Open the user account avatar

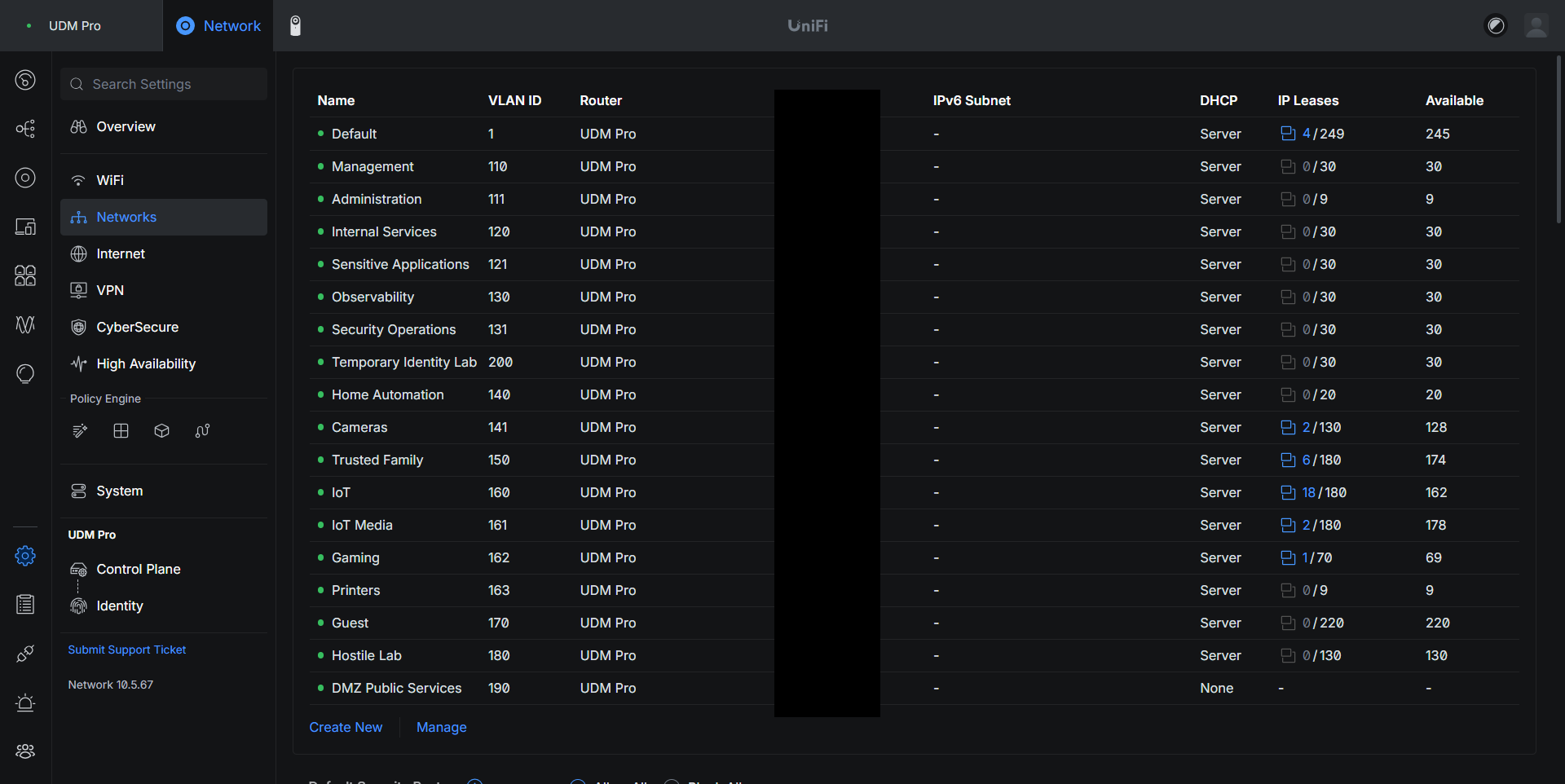click(x=1536, y=26)
